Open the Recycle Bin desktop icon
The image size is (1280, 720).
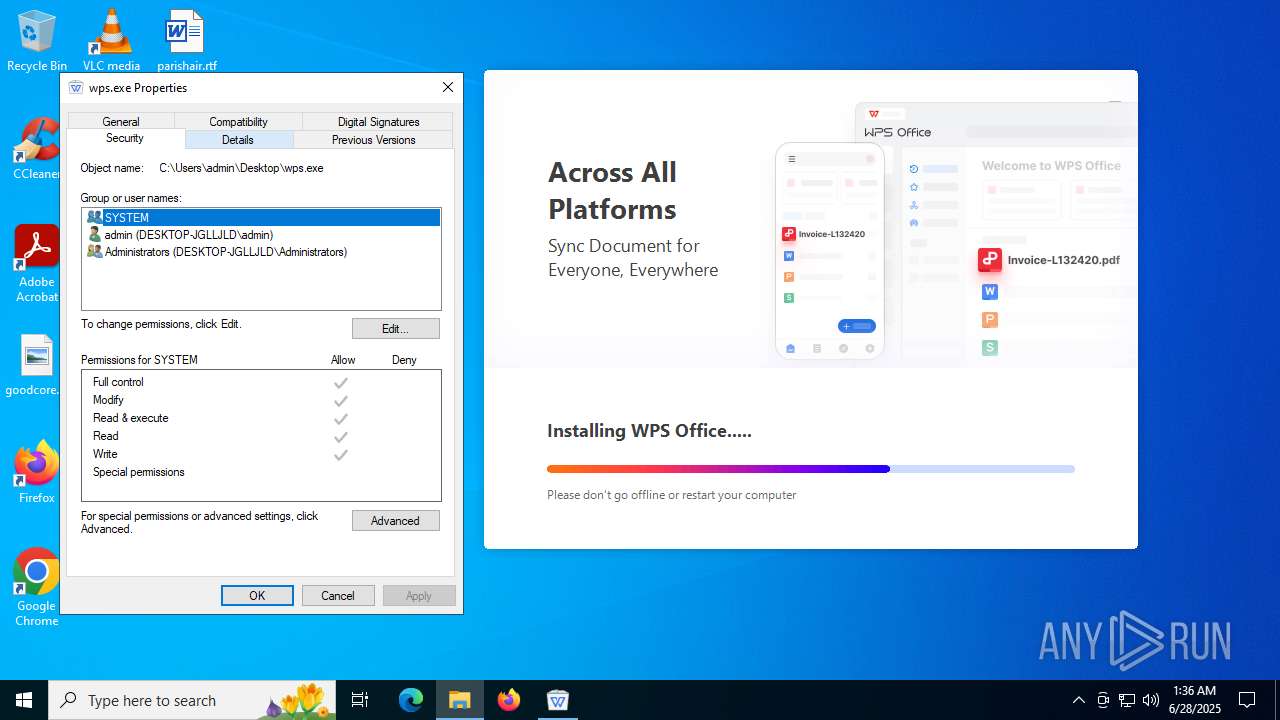coord(36,40)
